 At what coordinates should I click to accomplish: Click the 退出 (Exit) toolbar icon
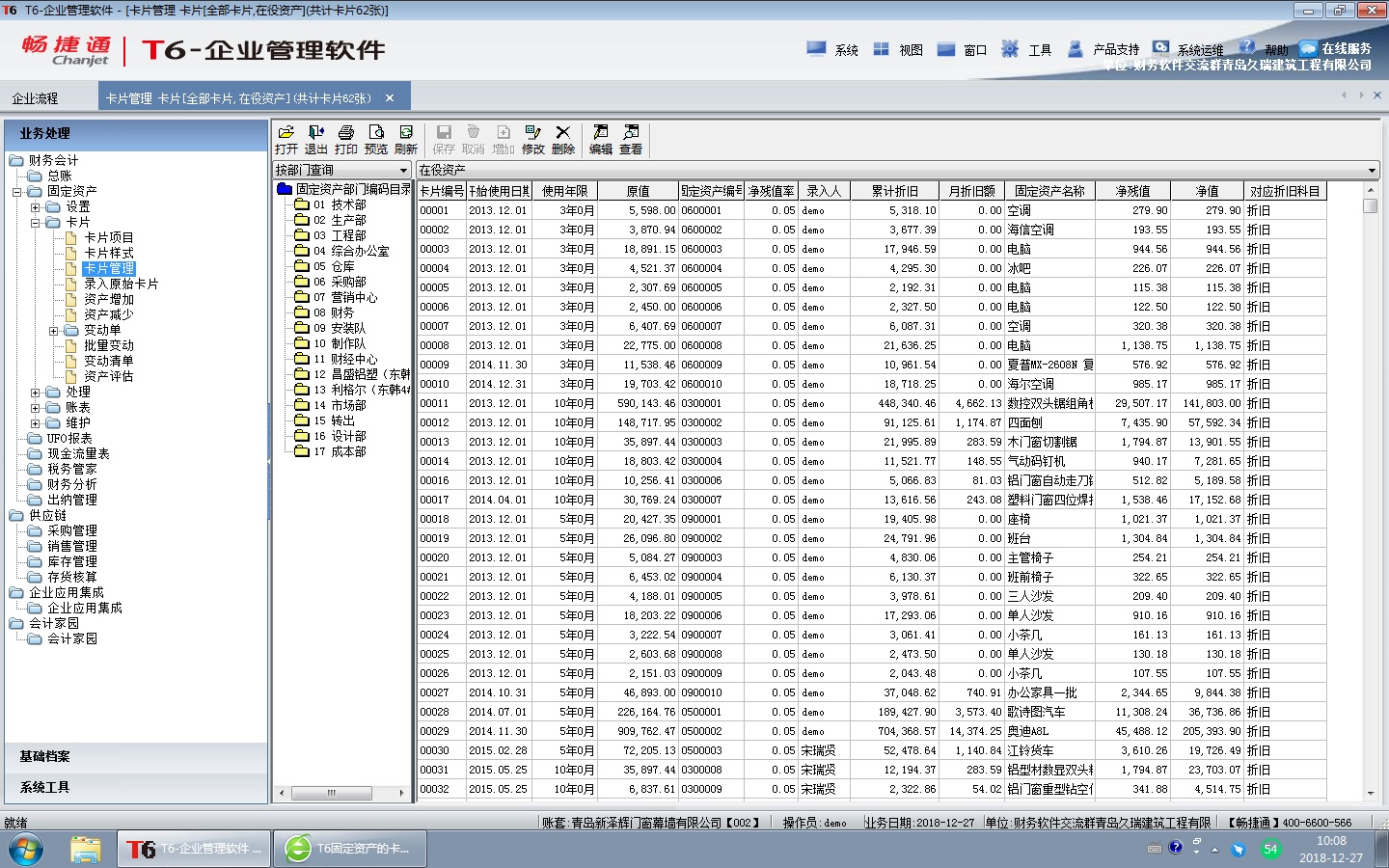pyautogui.click(x=315, y=140)
